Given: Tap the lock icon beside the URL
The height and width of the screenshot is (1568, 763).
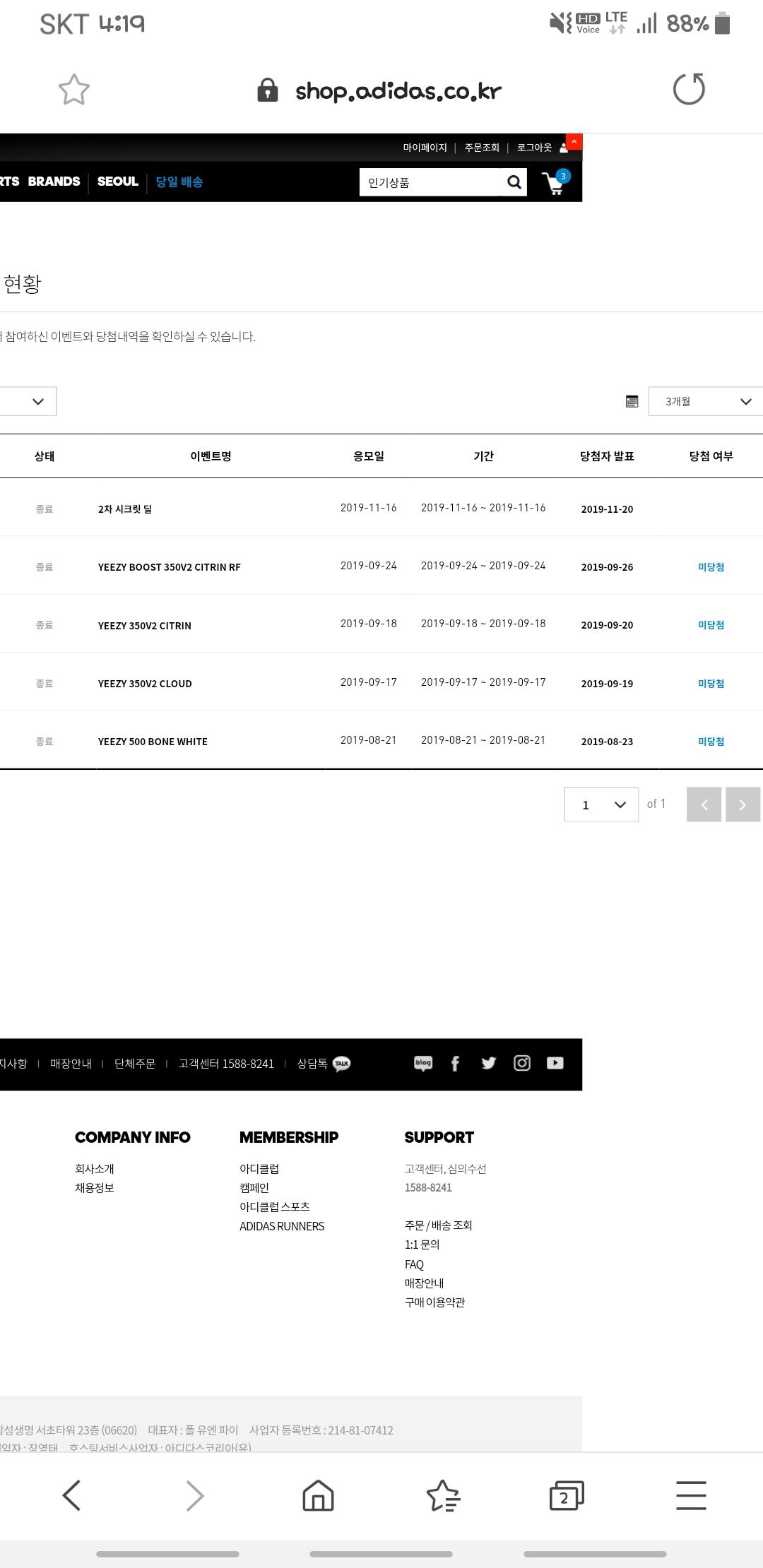Looking at the screenshot, I should tap(267, 90).
